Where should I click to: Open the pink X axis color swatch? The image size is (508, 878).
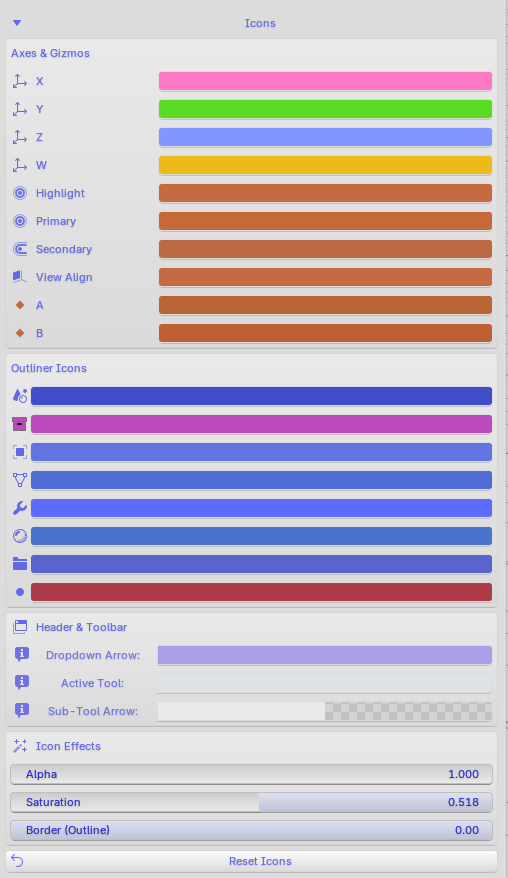pos(325,81)
